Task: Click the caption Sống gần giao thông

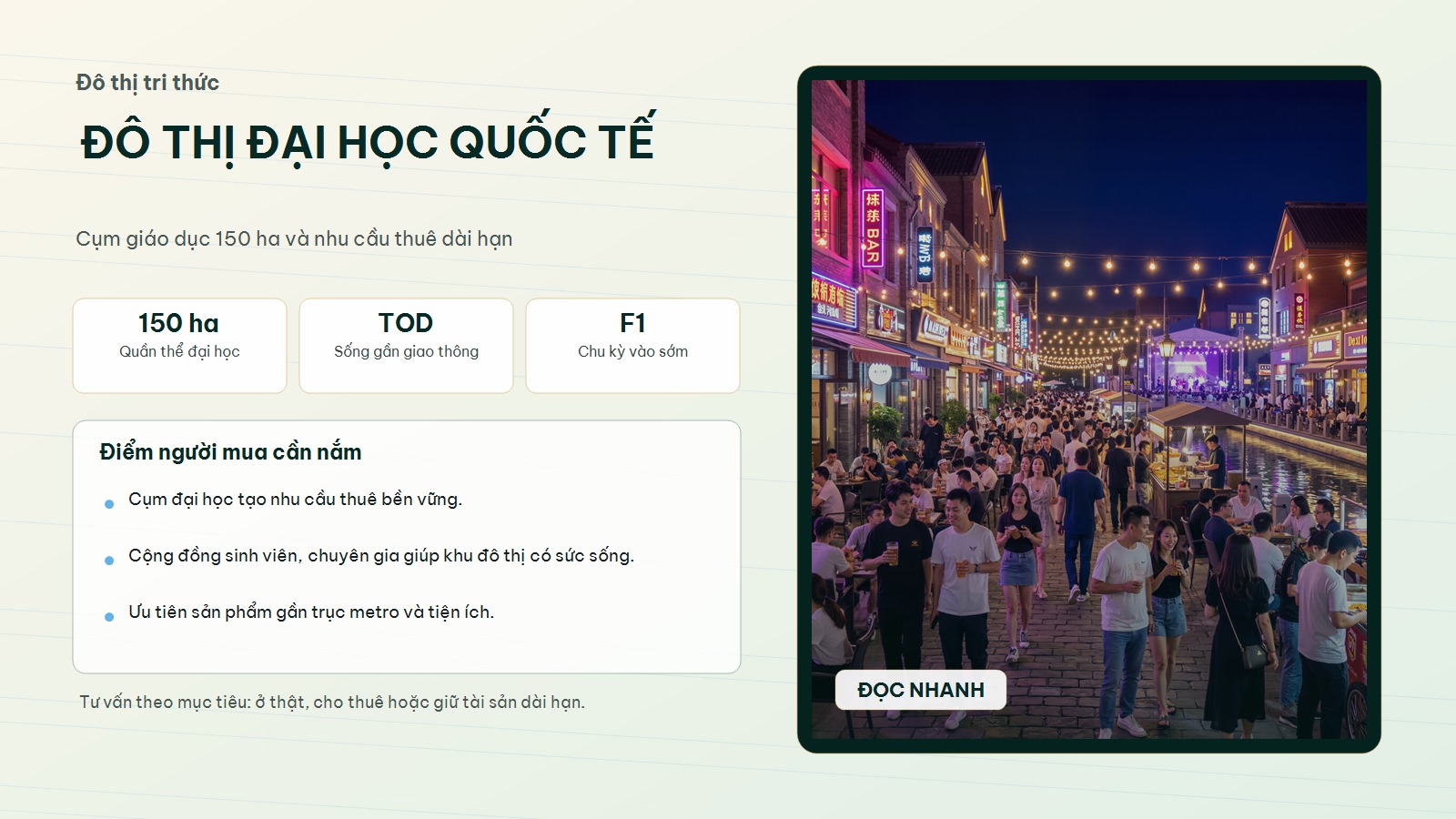Action: coord(406,351)
